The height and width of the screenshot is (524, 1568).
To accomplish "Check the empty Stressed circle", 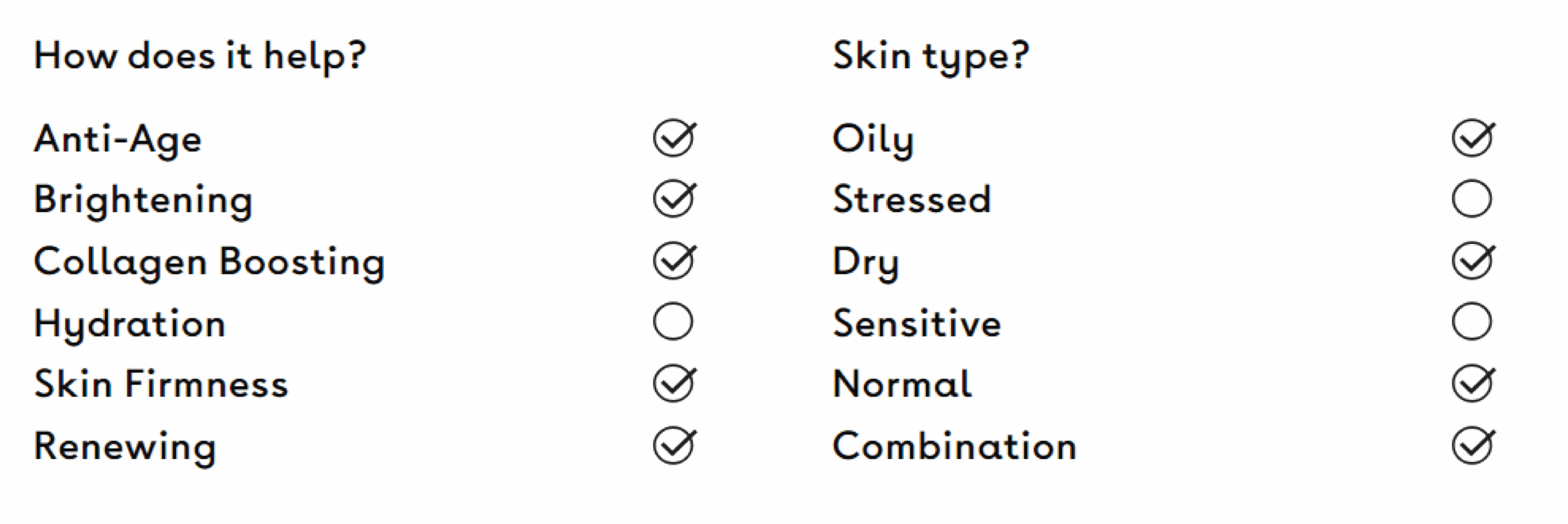I will click(1472, 199).
